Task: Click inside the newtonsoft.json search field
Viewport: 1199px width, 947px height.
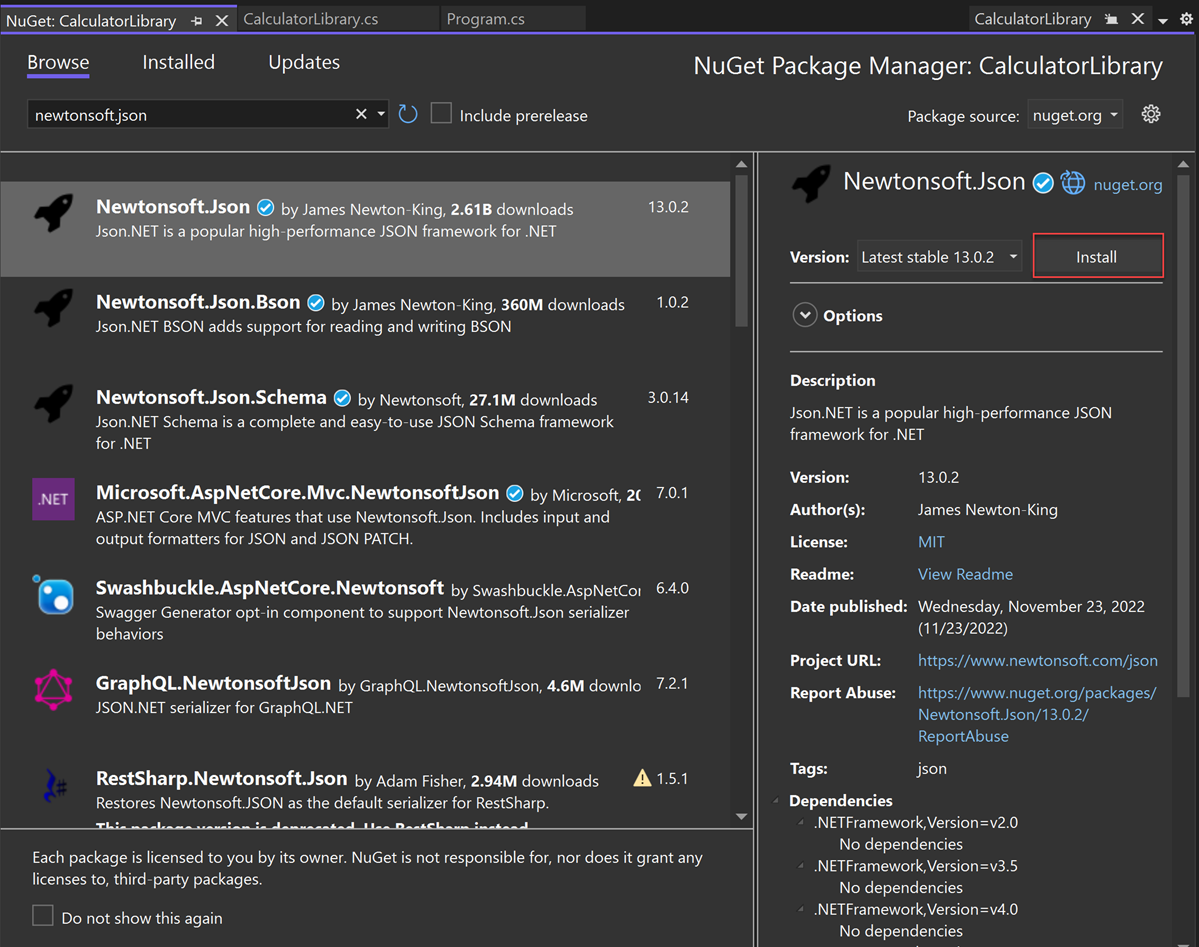Action: tap(180, 114)
